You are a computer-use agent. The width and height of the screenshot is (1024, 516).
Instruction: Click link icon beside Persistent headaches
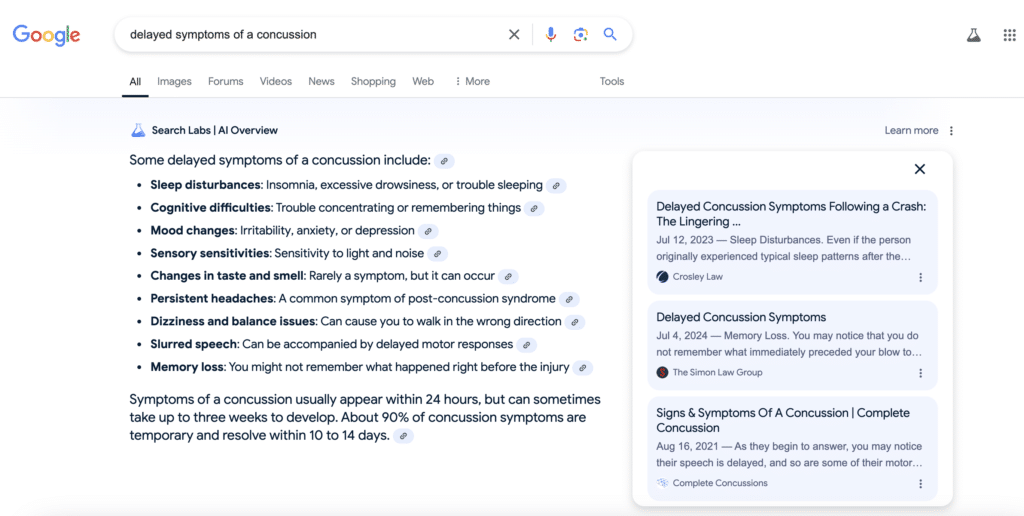click(569, 299)
